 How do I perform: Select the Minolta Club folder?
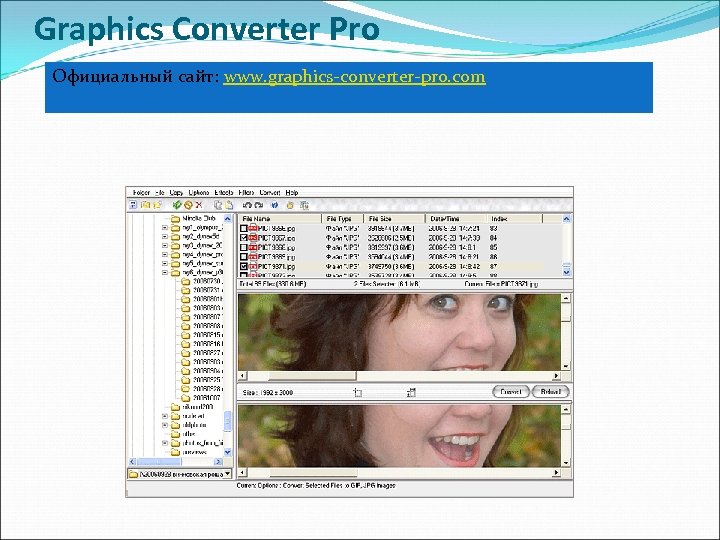coord(199,219)
